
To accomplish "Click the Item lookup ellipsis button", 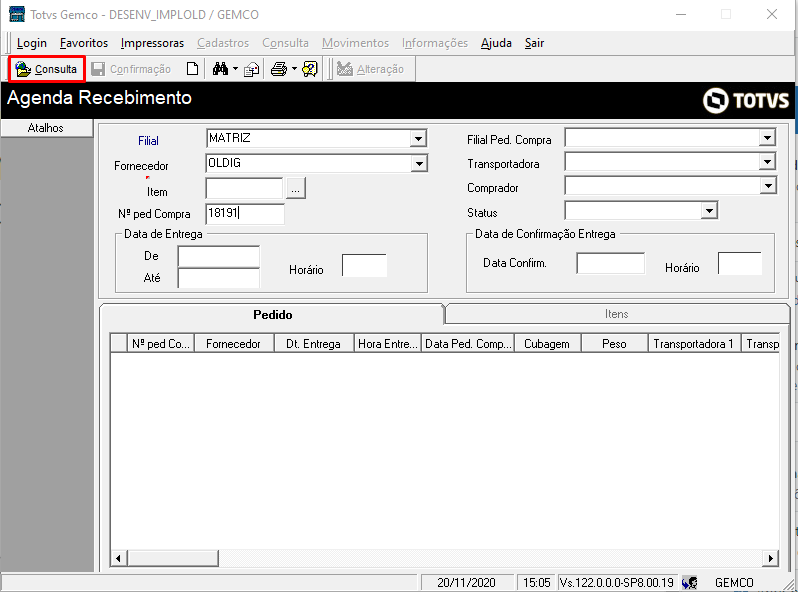I will (296, 188).
